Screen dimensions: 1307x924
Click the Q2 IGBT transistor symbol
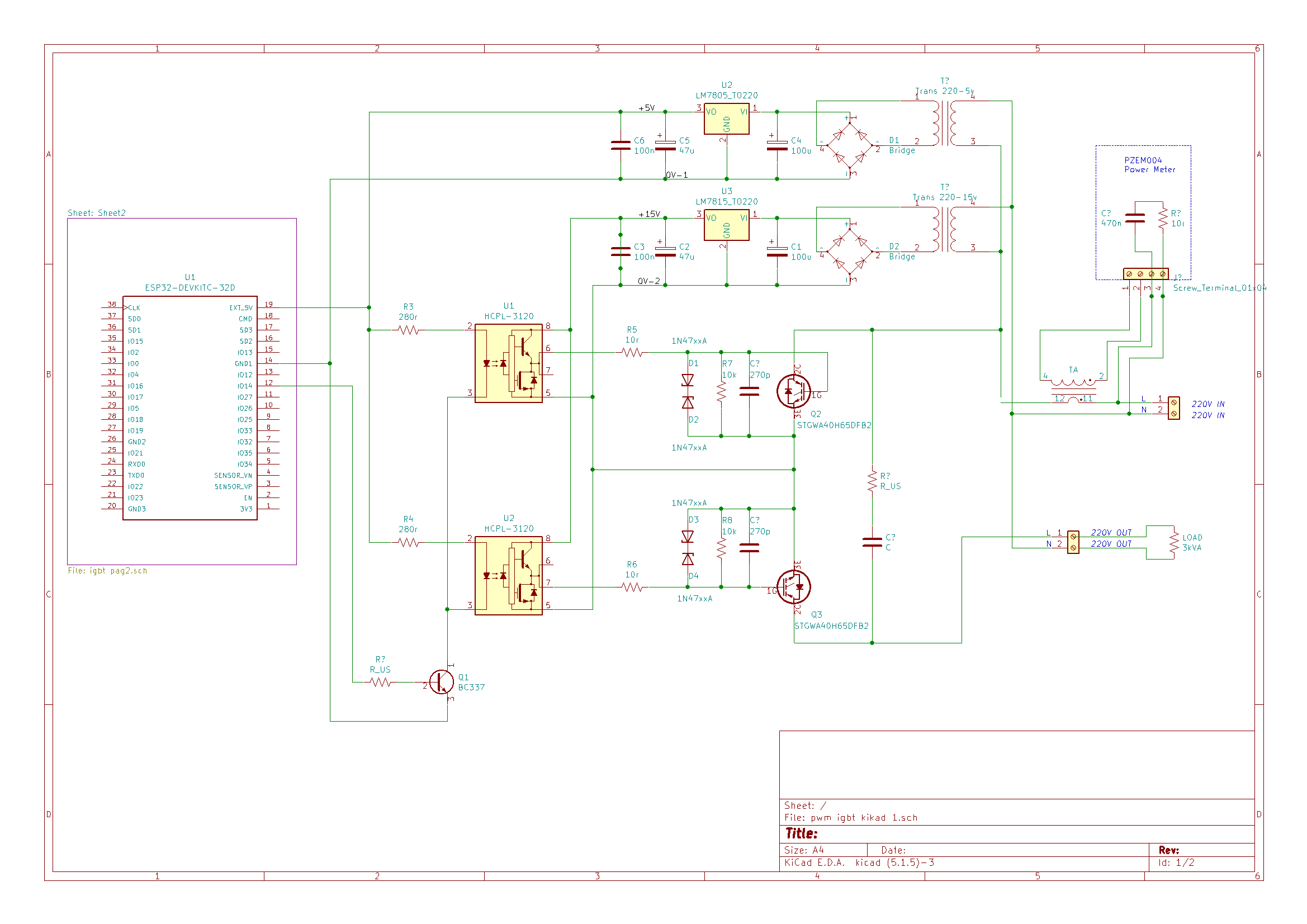point(794,391)
